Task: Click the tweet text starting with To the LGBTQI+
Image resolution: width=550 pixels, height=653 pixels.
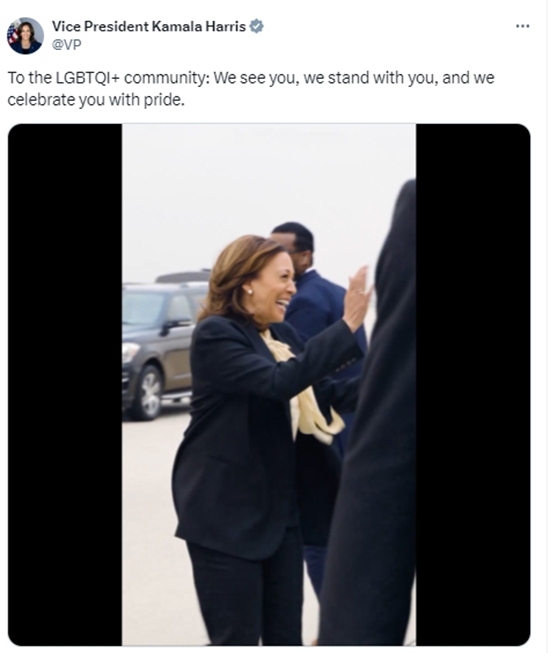Action: tap(251, 89)
